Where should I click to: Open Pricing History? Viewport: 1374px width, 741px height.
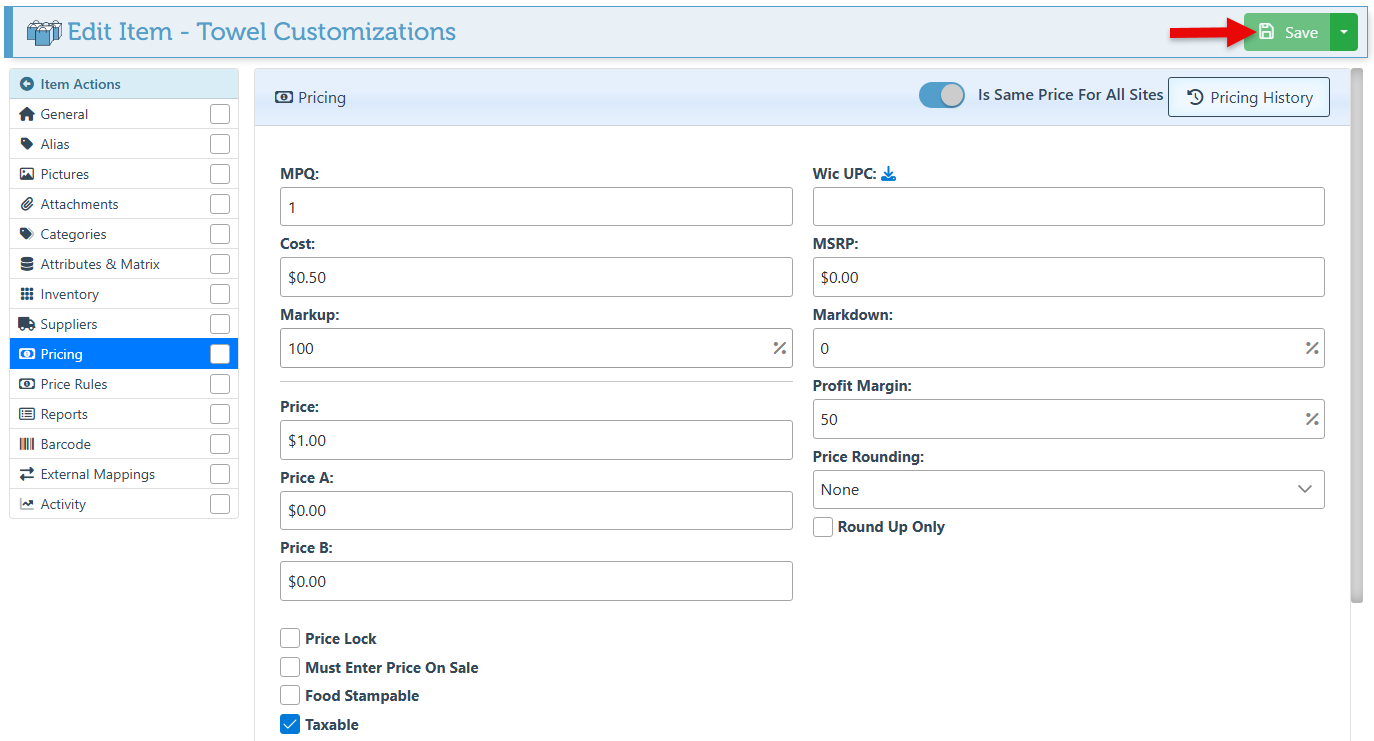click(1248, 97)
